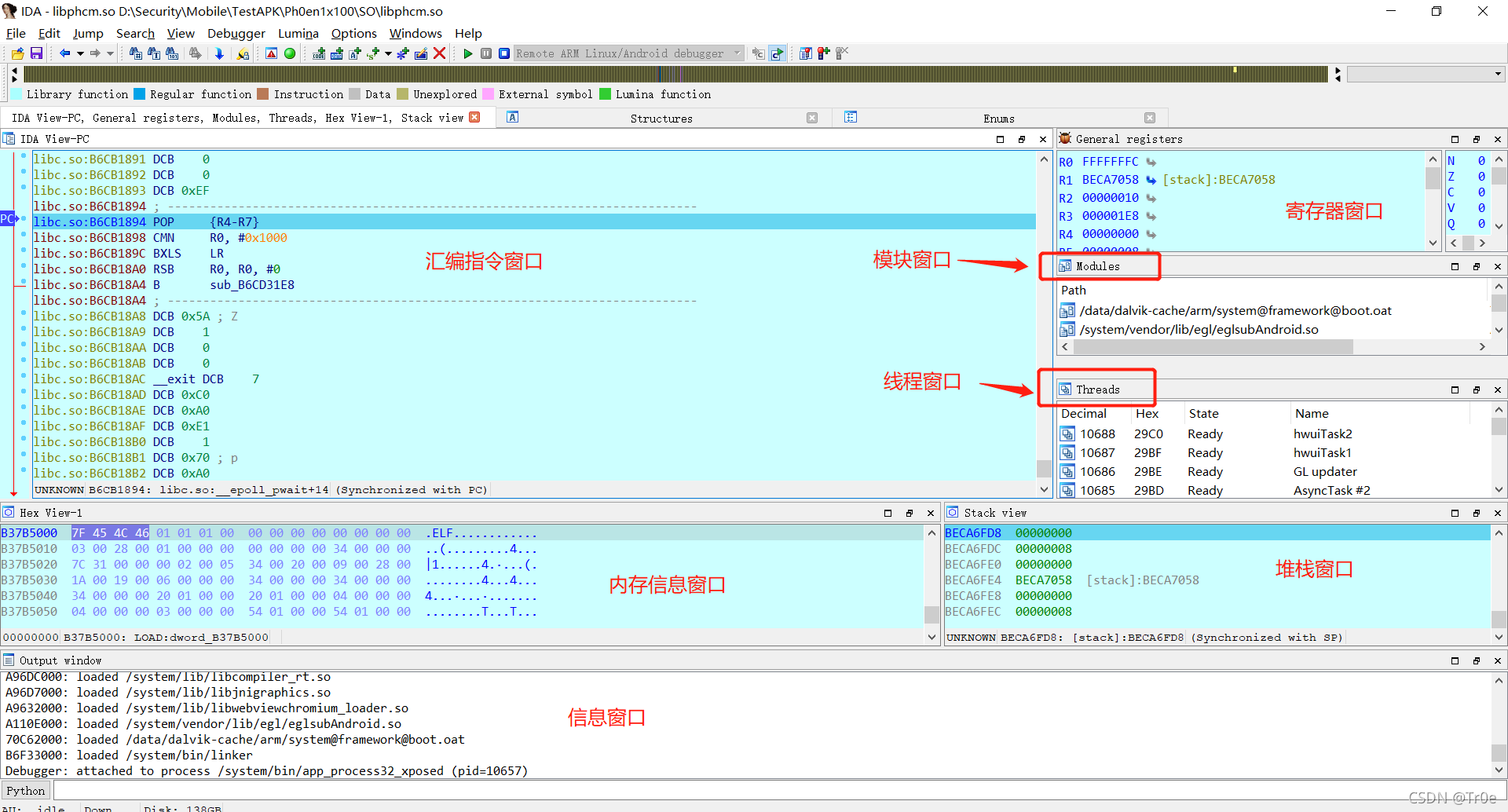This screenshot has height=812, width=1508.
Task: Jump forward with the gray right arrow
Action: coord(94,53)
